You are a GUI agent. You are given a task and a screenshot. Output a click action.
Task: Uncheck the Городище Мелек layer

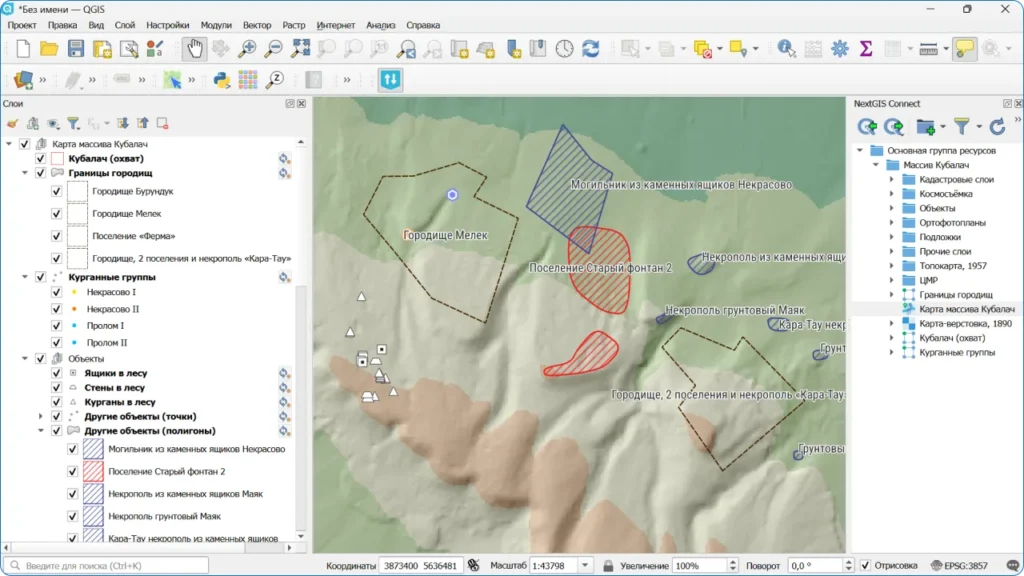[x=57, y=213]
